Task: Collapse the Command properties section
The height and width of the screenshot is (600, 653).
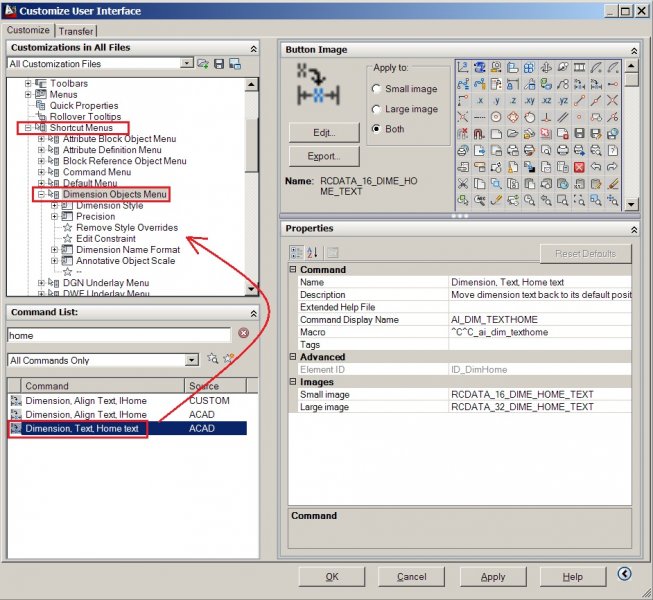Action: tap(293, 270)
